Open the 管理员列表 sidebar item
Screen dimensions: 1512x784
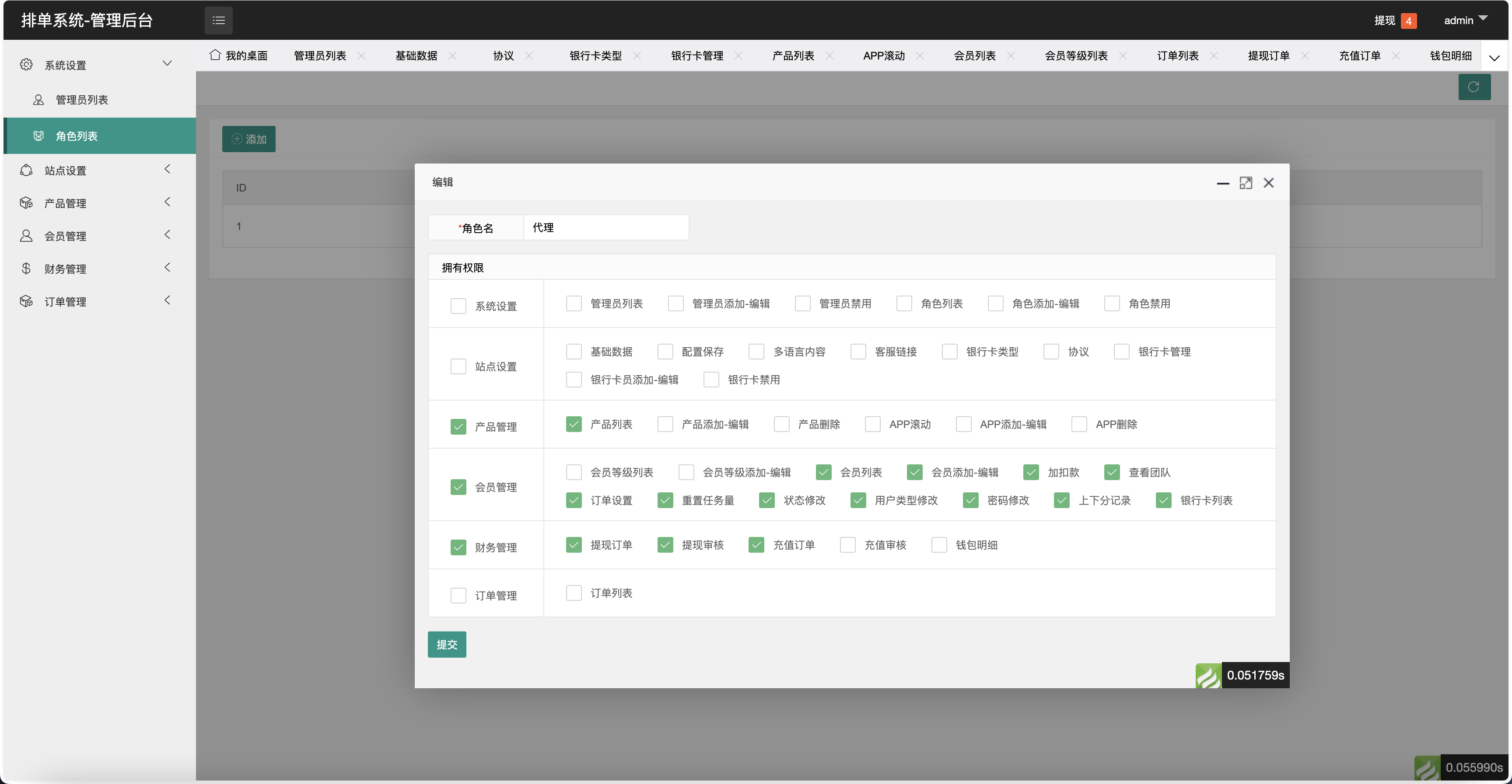pos(82,100)
